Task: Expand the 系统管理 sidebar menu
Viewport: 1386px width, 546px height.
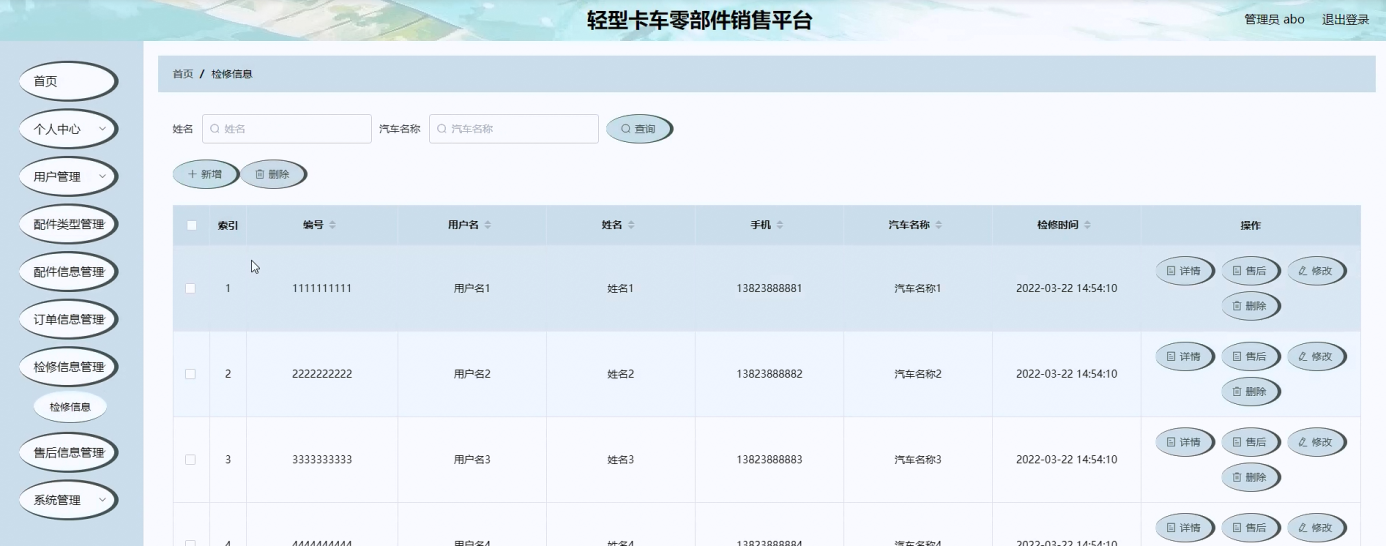Action: (68, 500)
